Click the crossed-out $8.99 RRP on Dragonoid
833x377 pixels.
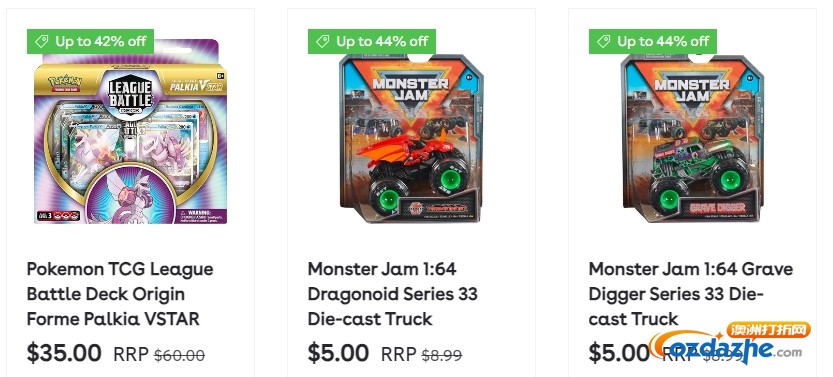441,355
